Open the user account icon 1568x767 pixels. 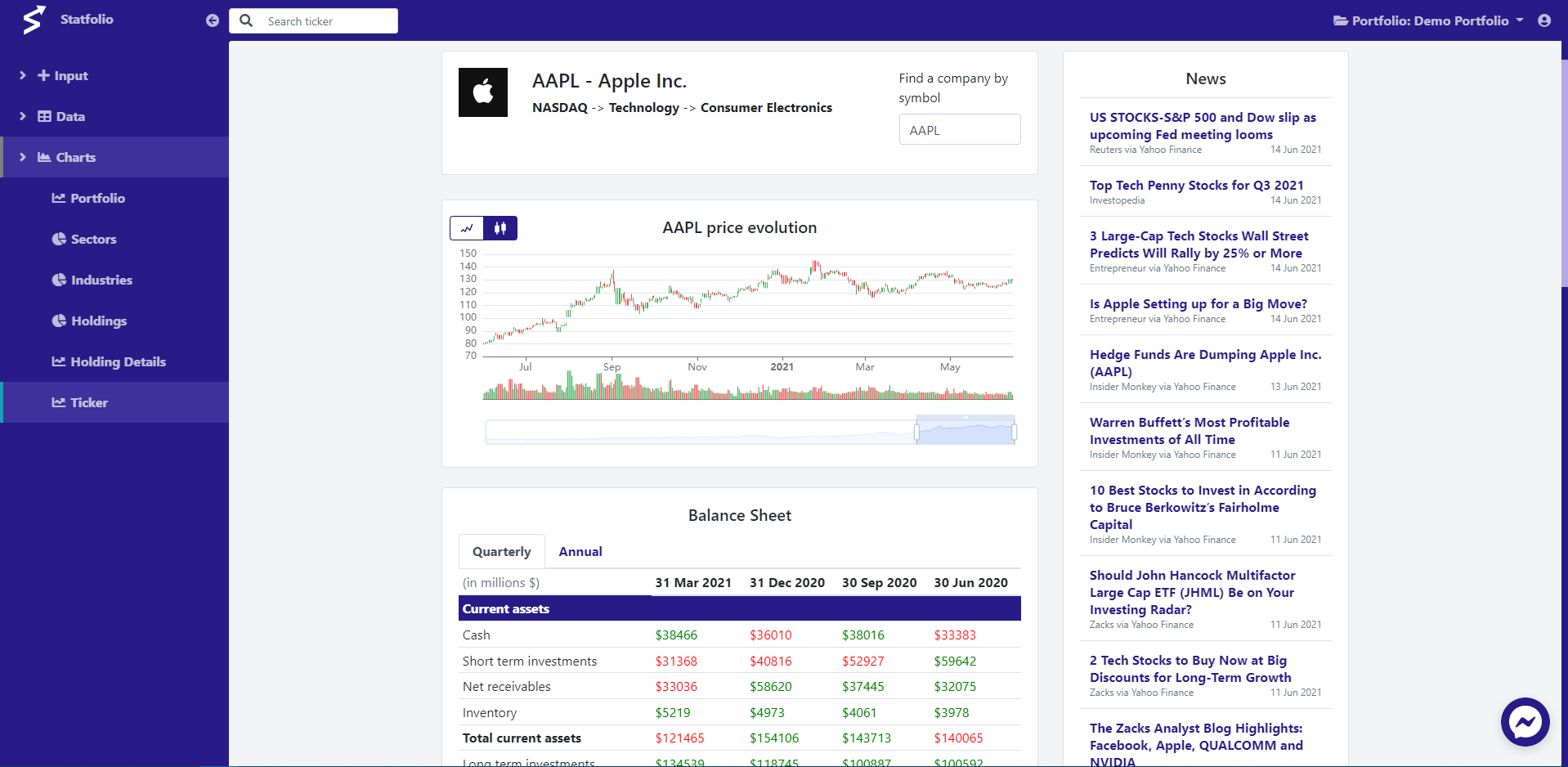click(1544, 20)
